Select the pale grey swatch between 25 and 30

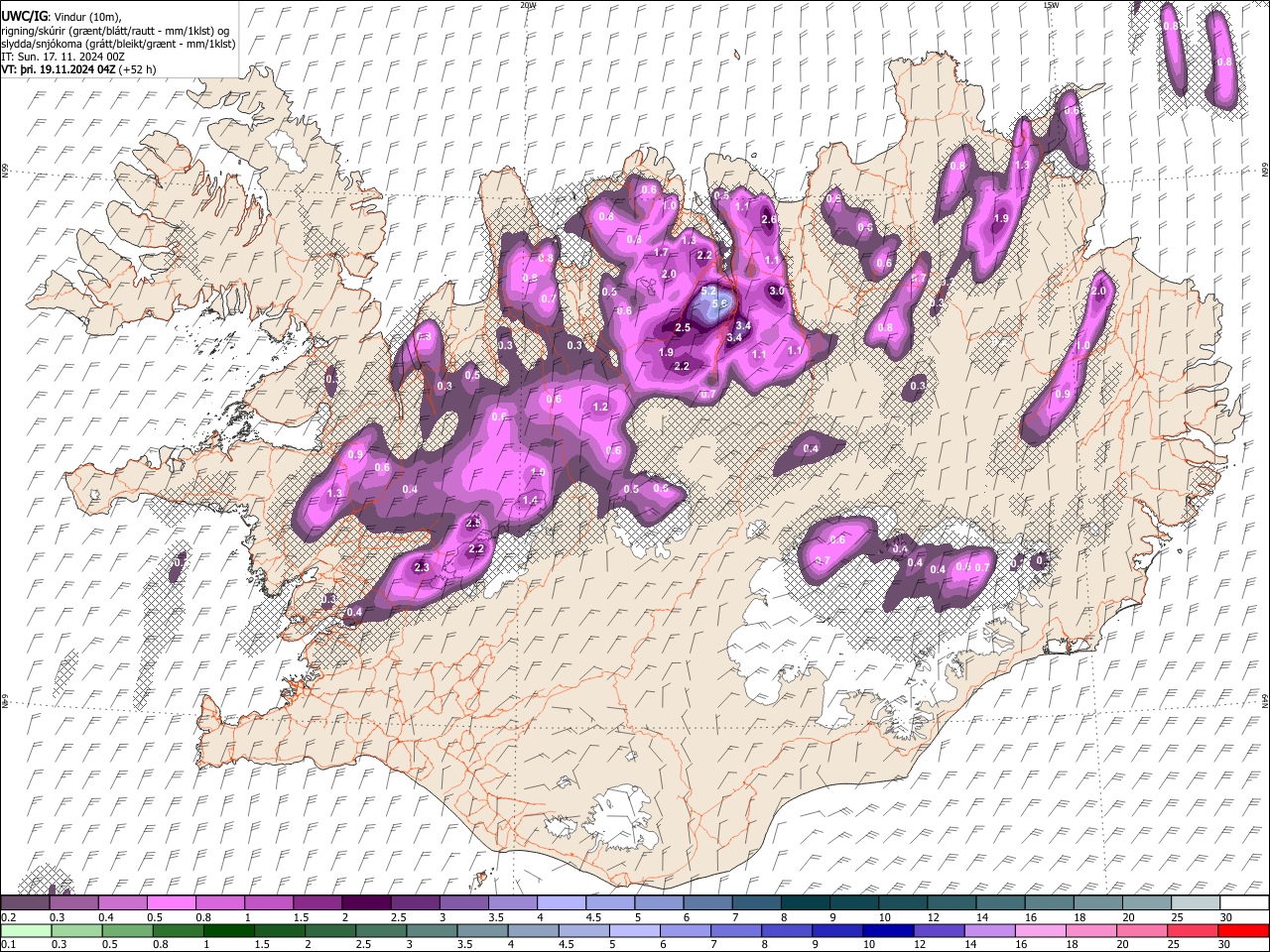pyautogui.click(x=1196, y=903)
